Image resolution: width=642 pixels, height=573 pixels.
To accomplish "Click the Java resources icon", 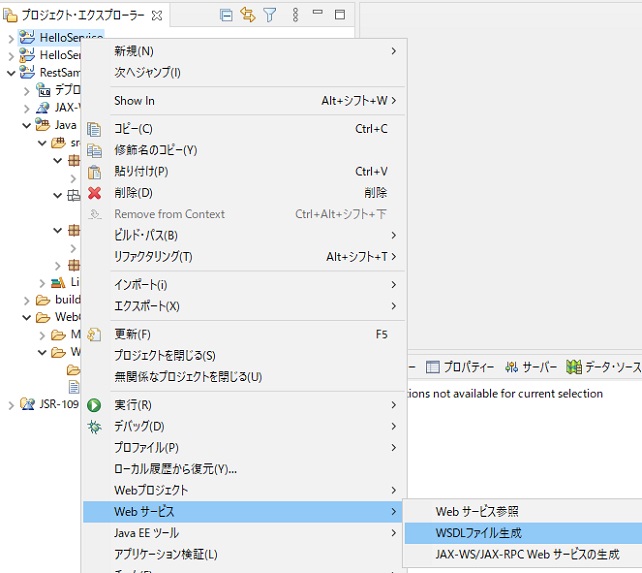I will pyautogui.click(x=43, y=125).
